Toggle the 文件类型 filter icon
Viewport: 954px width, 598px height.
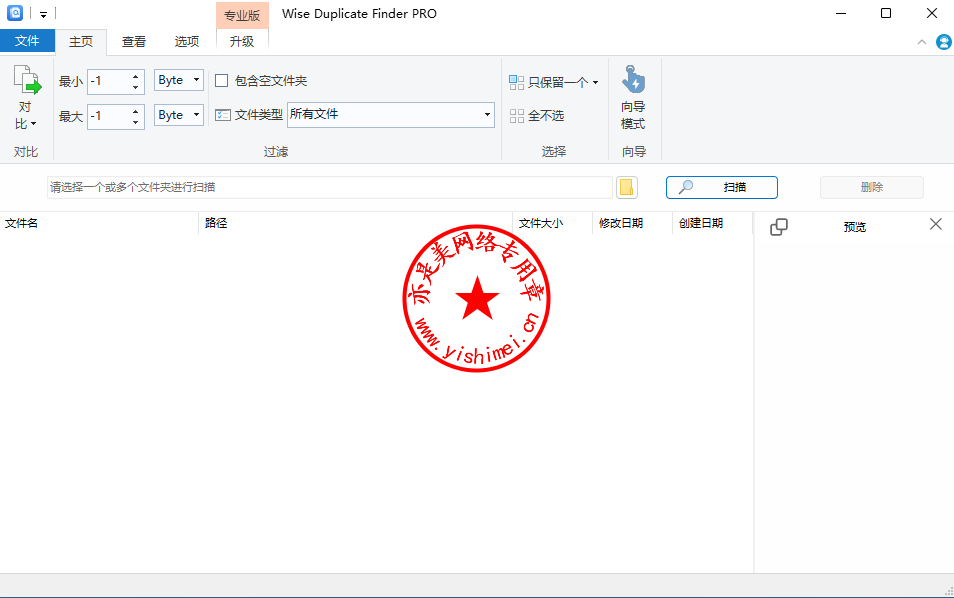pos(223,115)
